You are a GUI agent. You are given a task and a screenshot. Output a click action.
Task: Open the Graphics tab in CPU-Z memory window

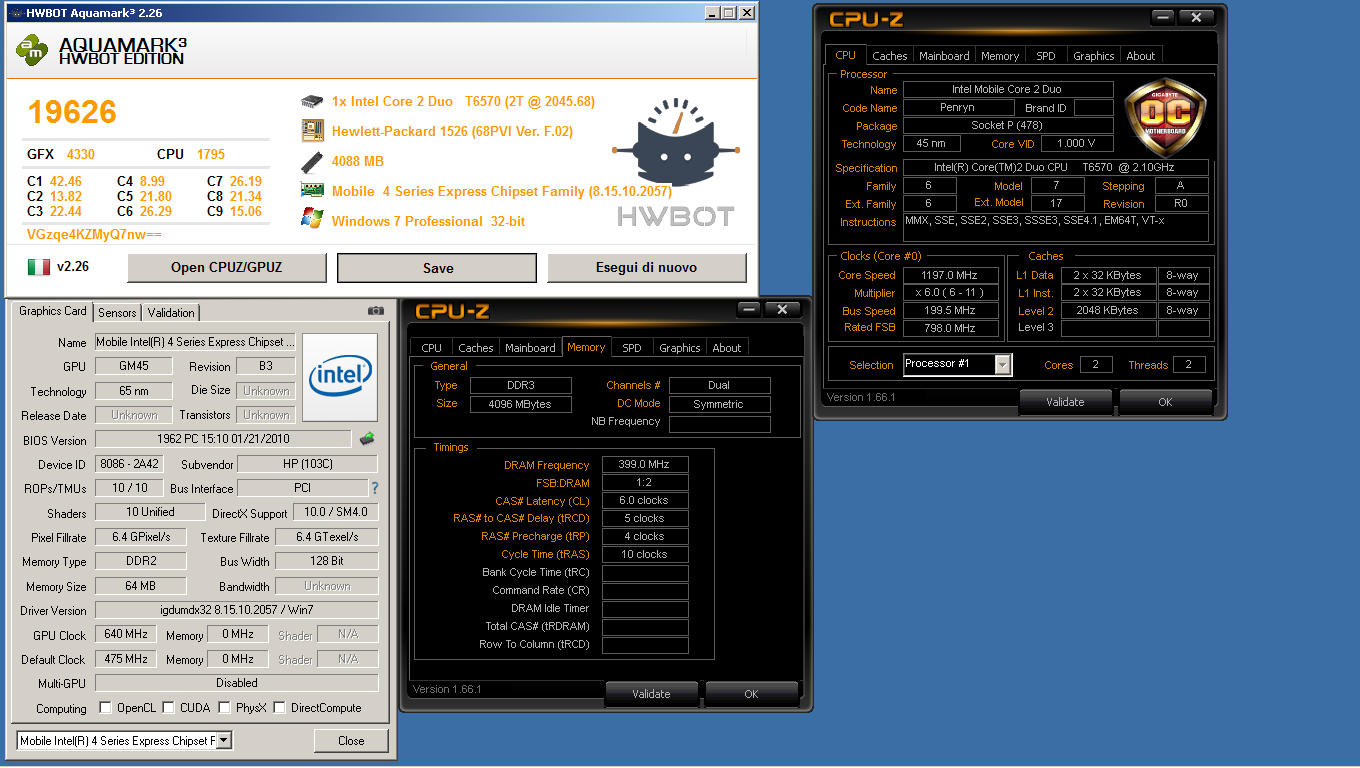point(680,348)
